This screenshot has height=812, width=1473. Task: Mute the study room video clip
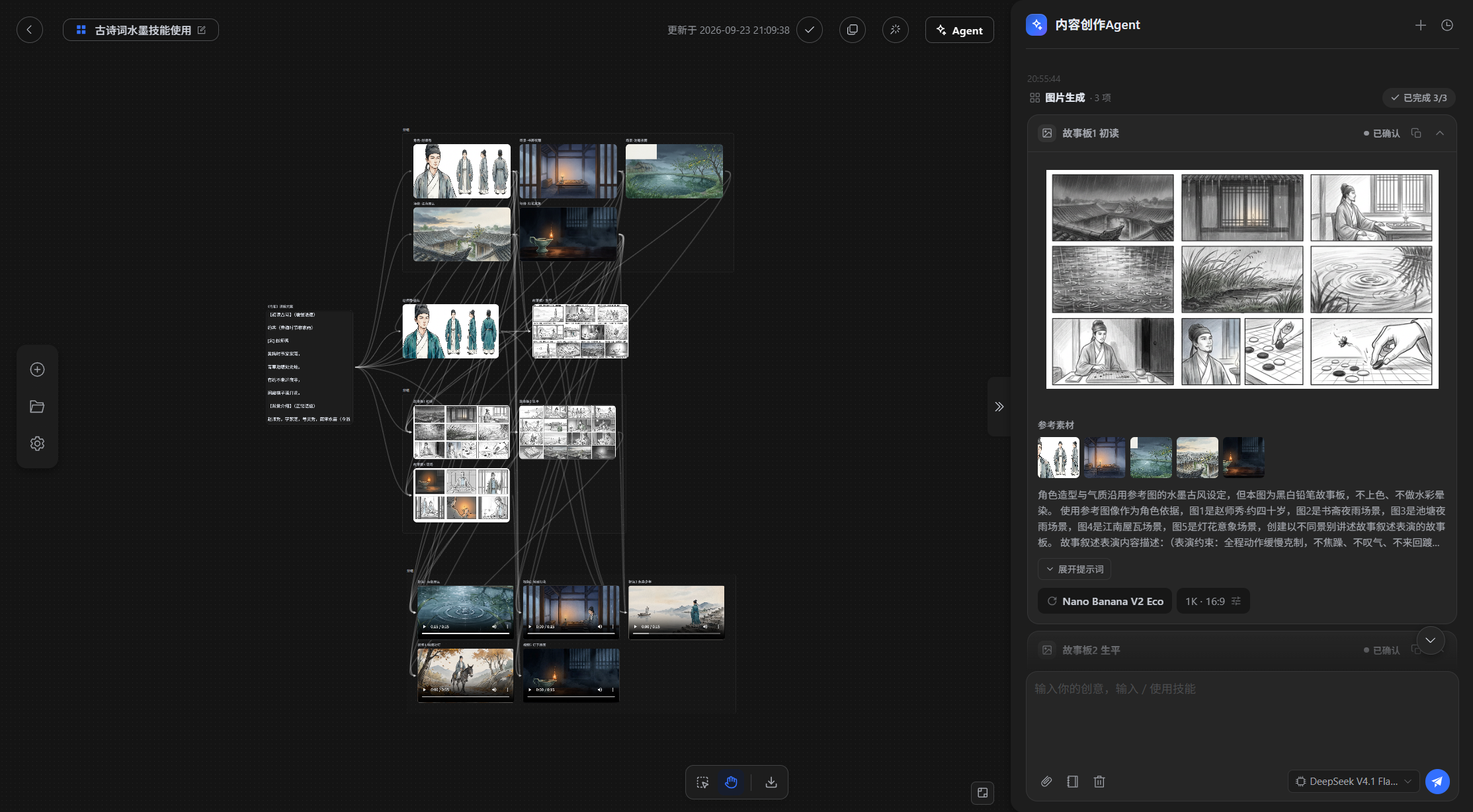[x=600, y=627]
